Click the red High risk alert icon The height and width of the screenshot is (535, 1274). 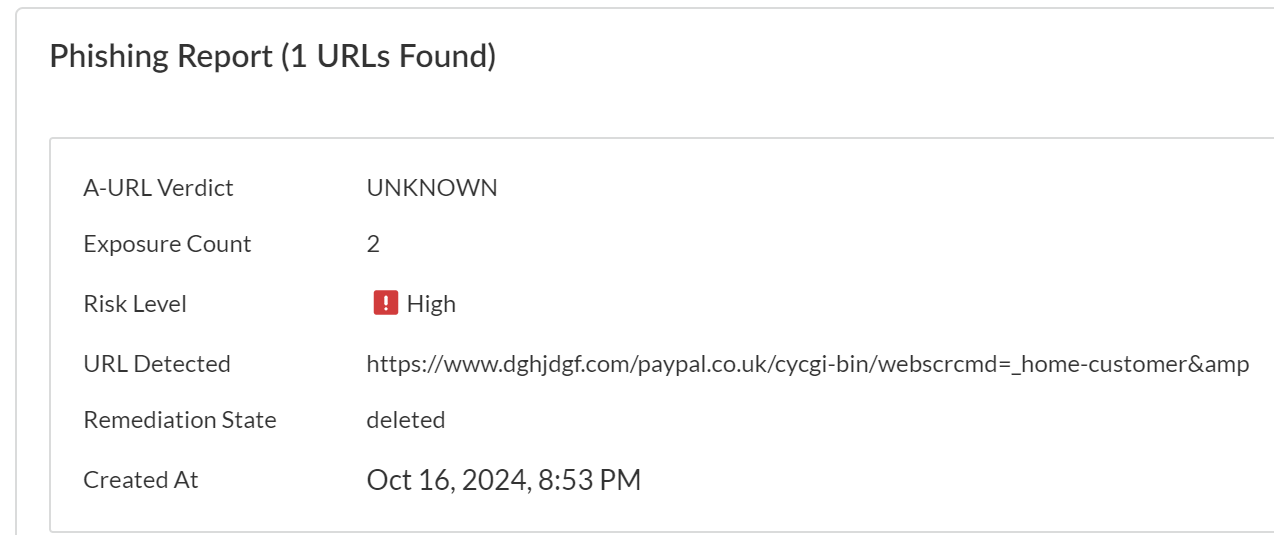[x=385, y=304]
